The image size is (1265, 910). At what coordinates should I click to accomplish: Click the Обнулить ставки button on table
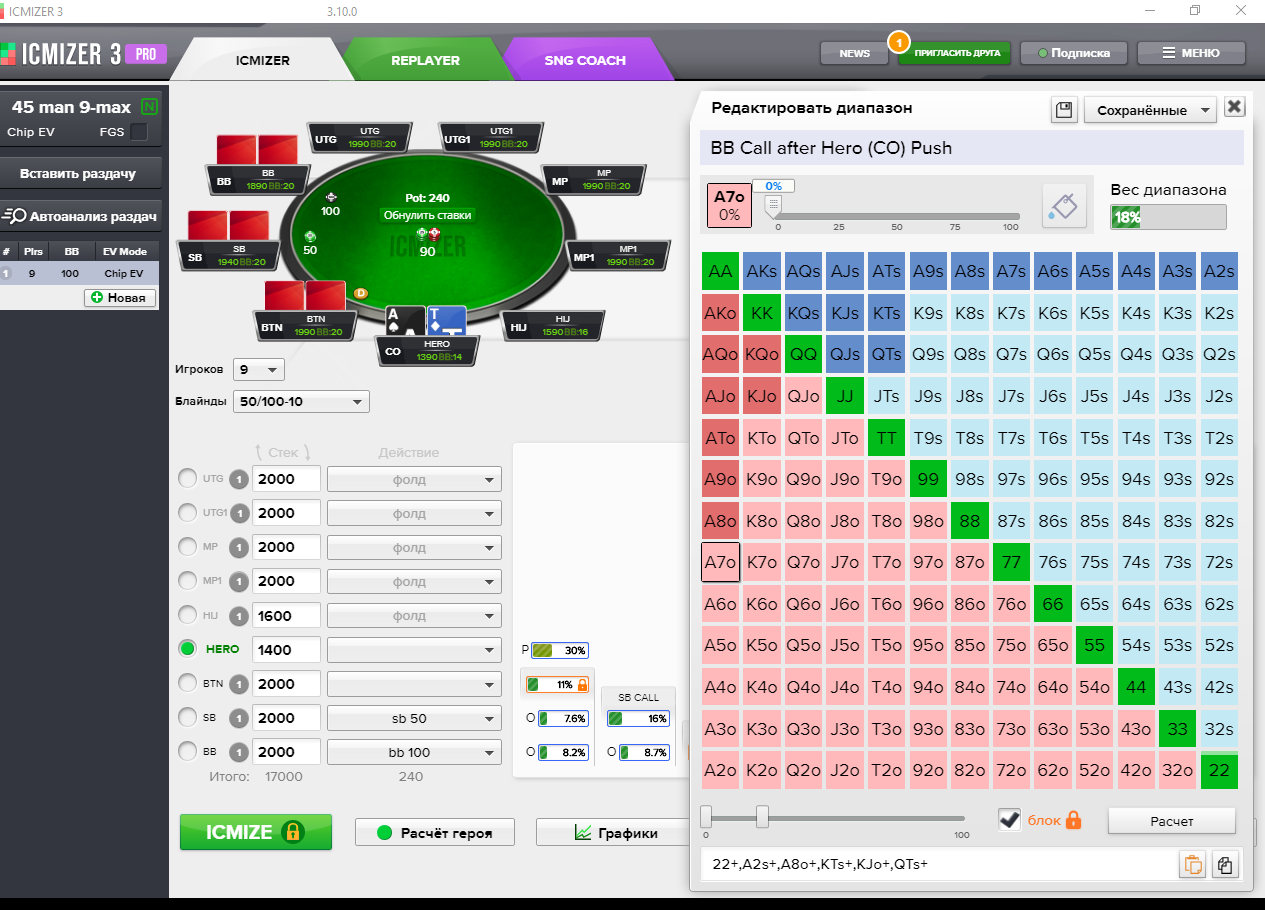click(x=427, y=215)
